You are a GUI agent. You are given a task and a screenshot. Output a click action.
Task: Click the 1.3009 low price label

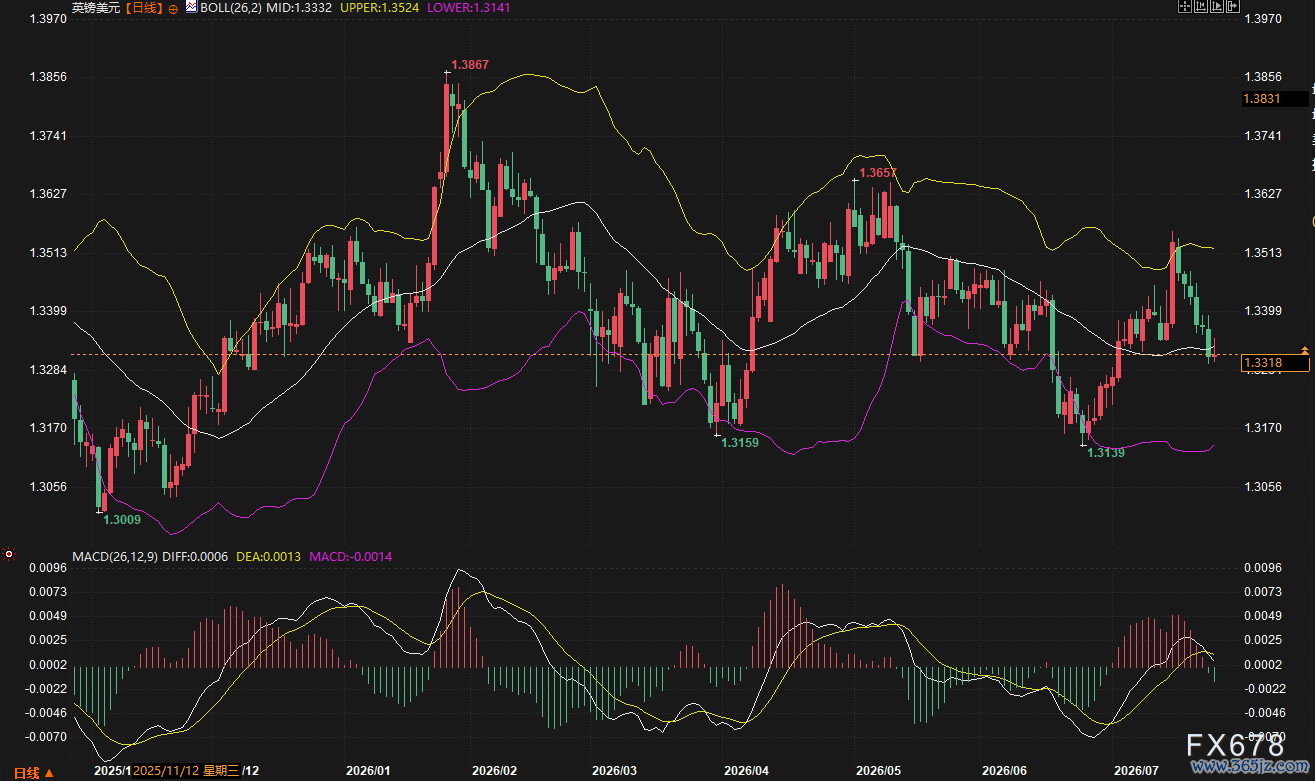point(122,519)
